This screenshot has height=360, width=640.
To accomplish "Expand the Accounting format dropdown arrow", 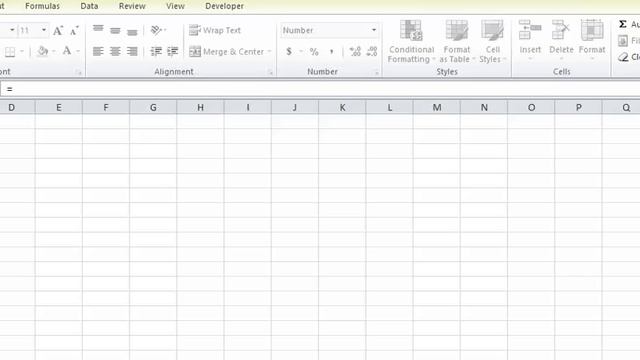I will (x=301, y=51).
